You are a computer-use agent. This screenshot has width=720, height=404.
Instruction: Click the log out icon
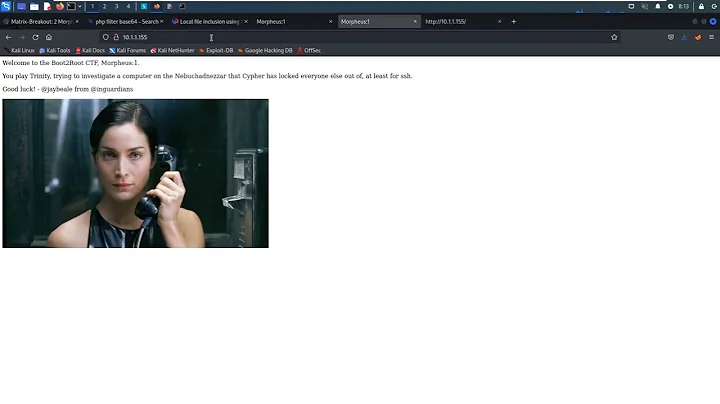tap(714, 6)
